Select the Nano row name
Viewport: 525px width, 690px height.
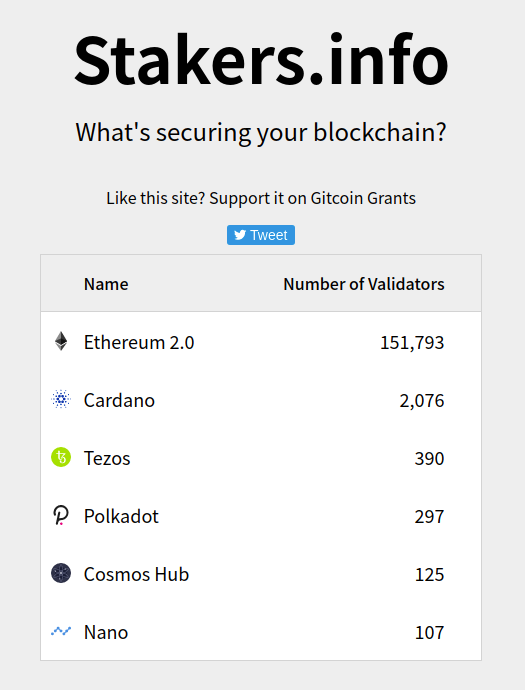(x=106, y=632)
